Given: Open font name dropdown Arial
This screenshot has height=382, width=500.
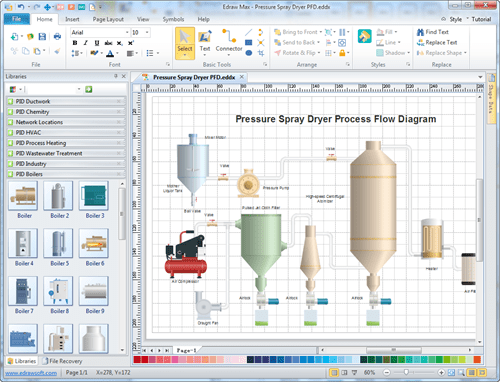Looking at the screenshot, I should click(x=127, y=32).
